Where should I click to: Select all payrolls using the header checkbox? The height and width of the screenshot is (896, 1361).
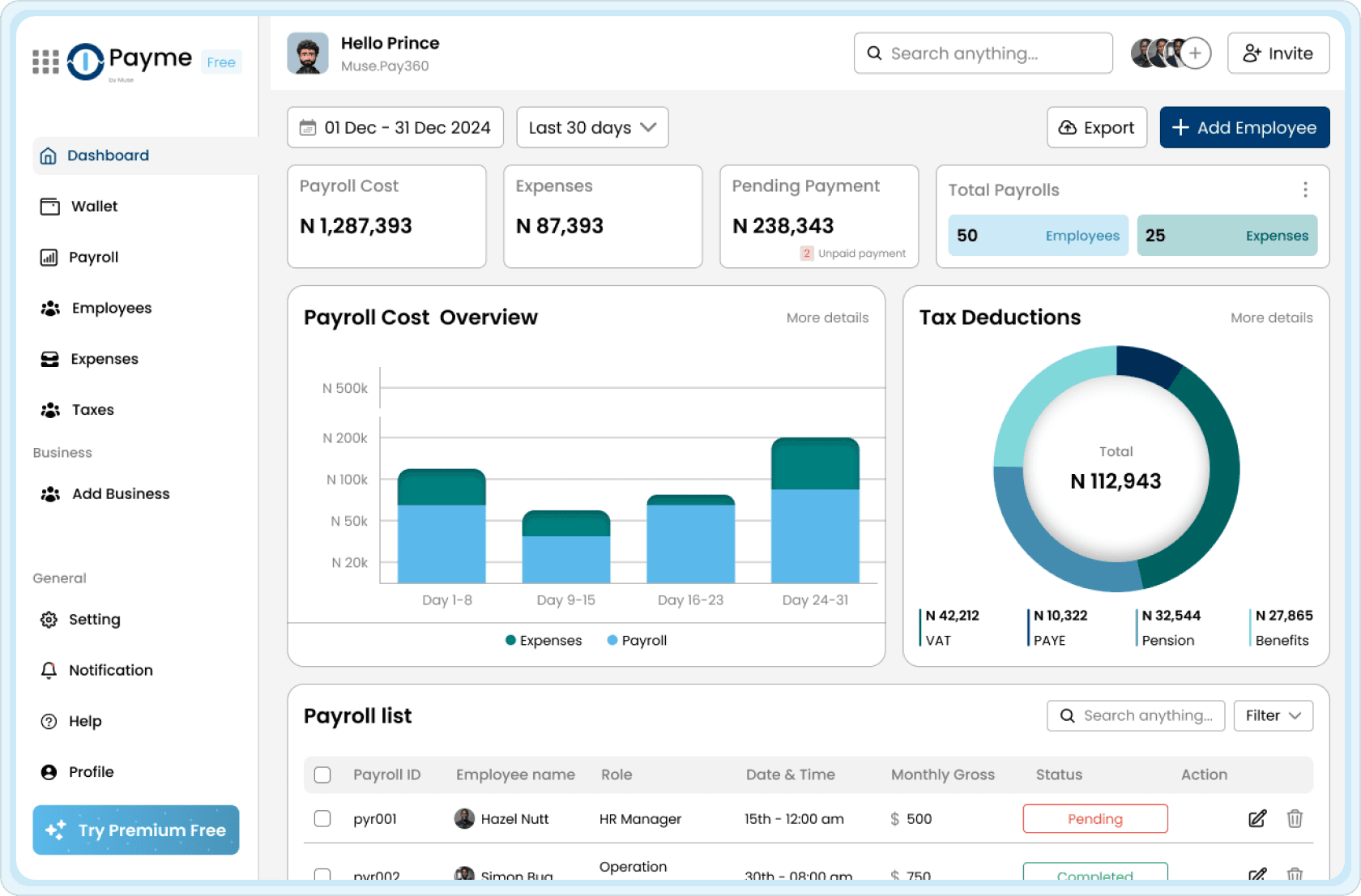322,774
